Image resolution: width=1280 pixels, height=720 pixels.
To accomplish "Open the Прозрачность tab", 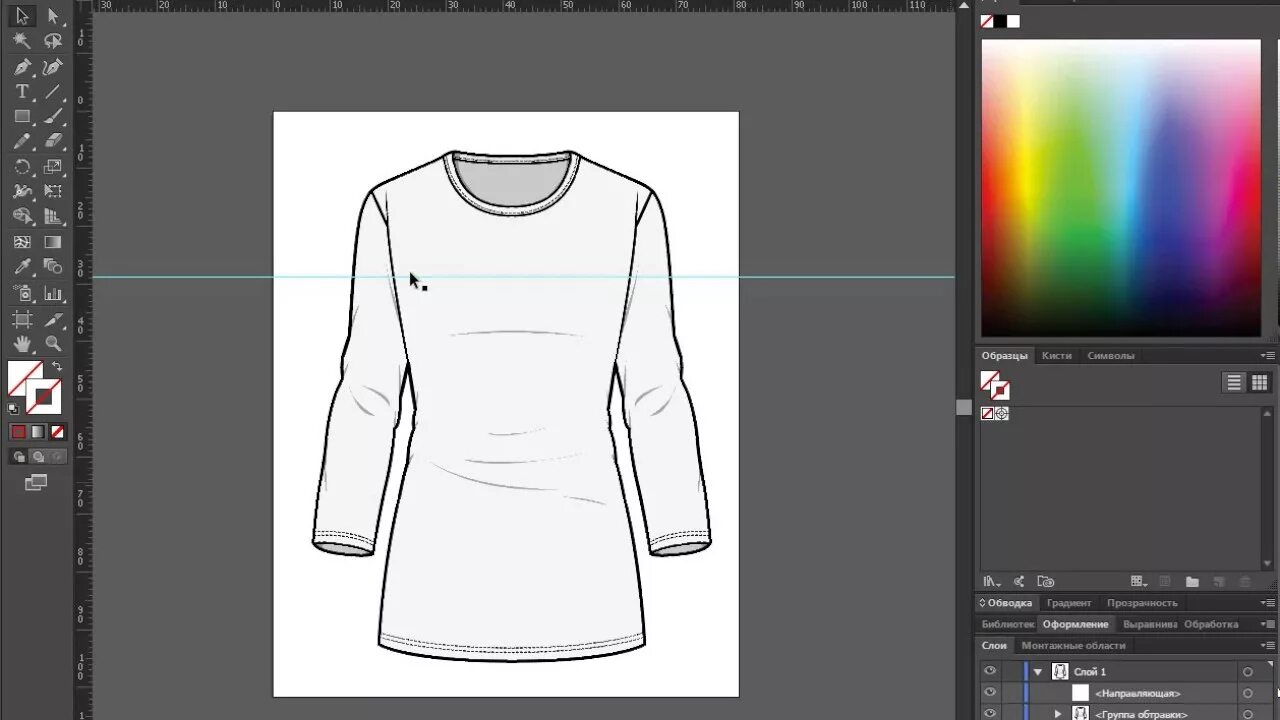I will (1142, 603).
